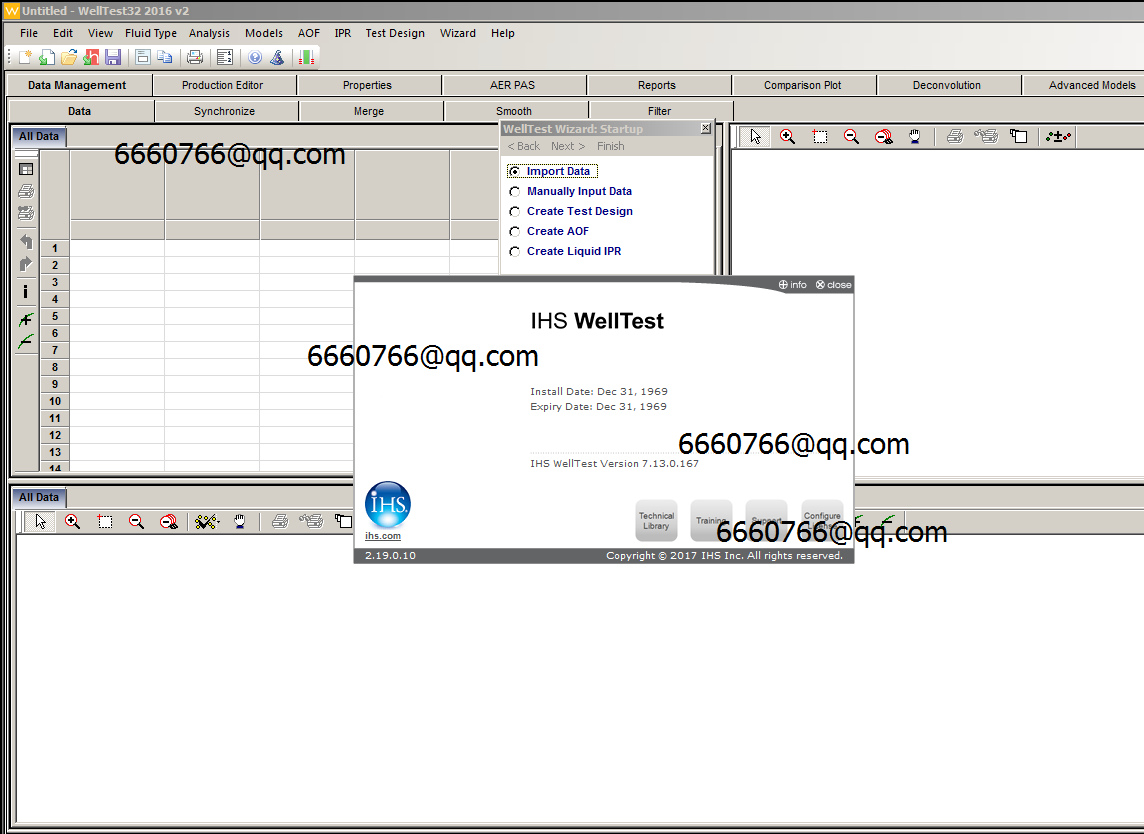
Task: Open the Merge sub-tab
Action: [369, 111]
